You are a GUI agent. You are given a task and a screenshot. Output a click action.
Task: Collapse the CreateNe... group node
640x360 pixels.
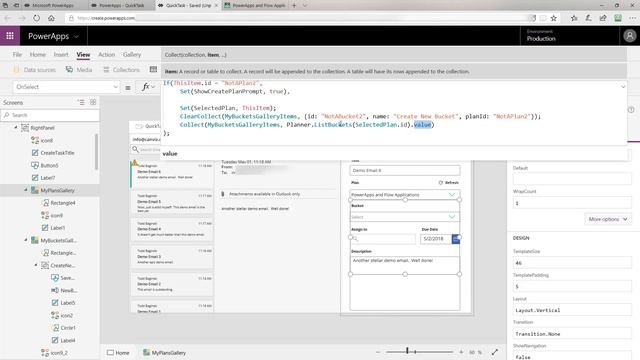[36, 265]
